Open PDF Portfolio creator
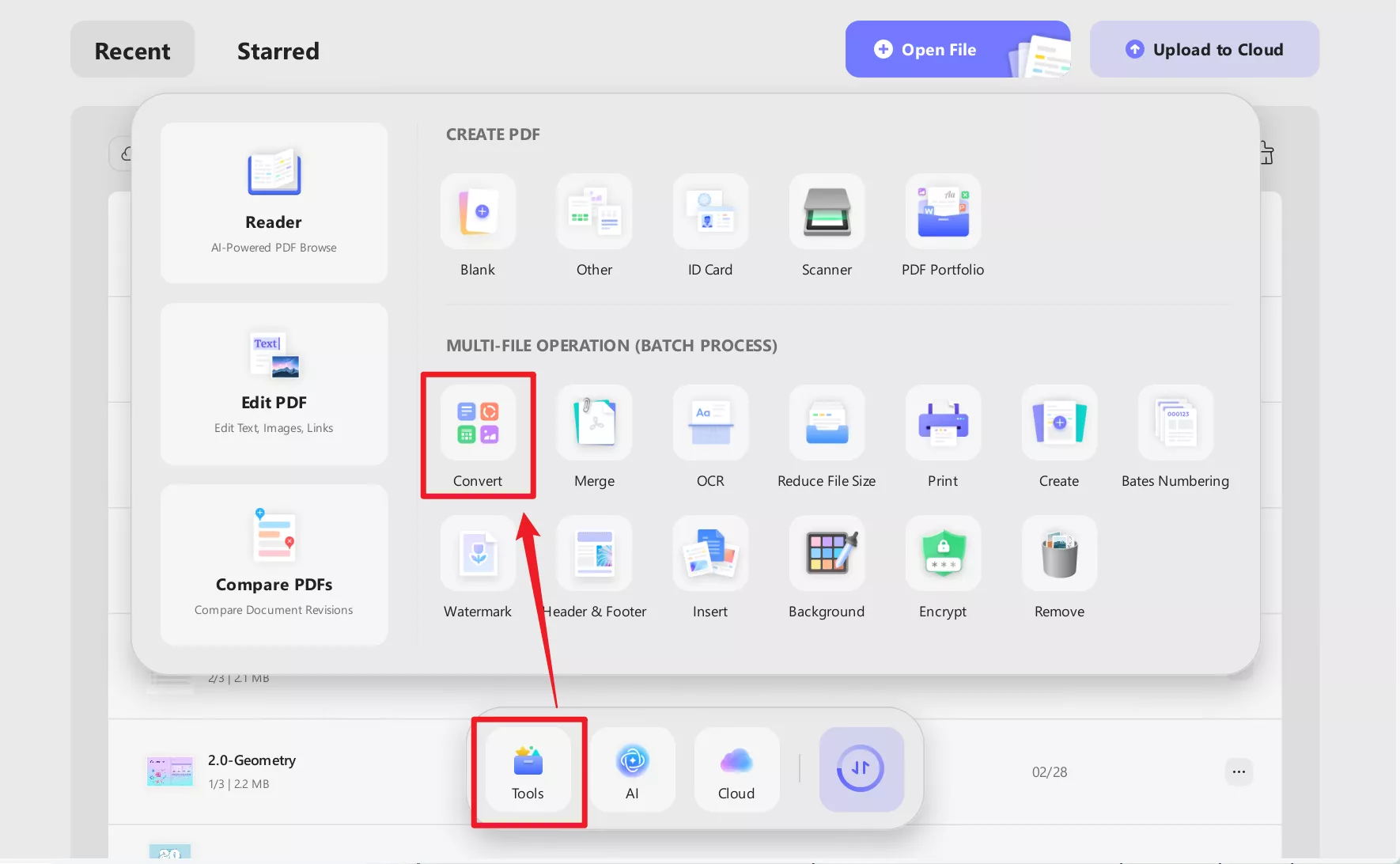The width and height of the screenshot is (1400, 864). [943, 211]
